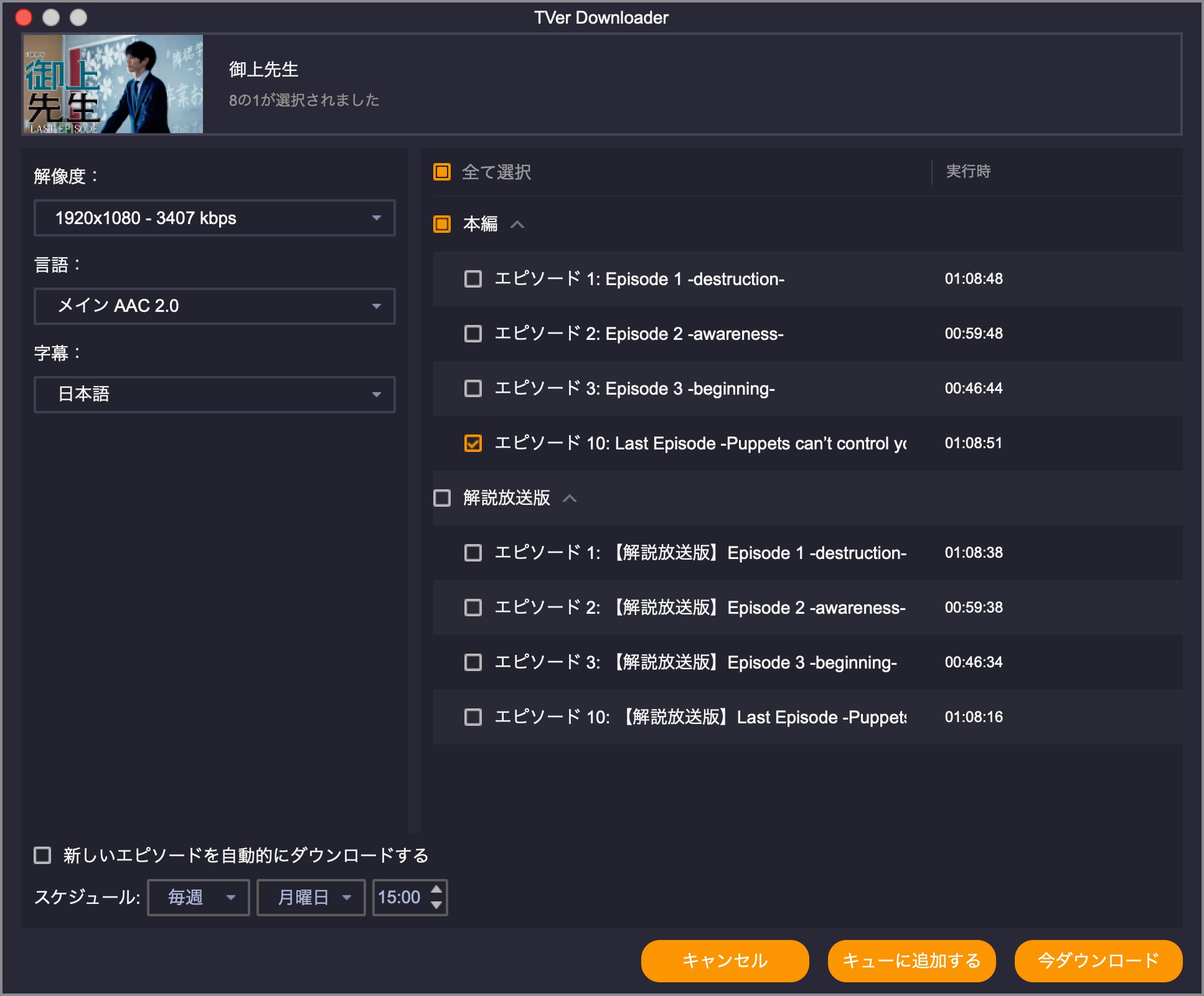Enable automatic download of new episodes
Image resolution: width=1204 pixels, height=996 pixels.
(42, 857)
